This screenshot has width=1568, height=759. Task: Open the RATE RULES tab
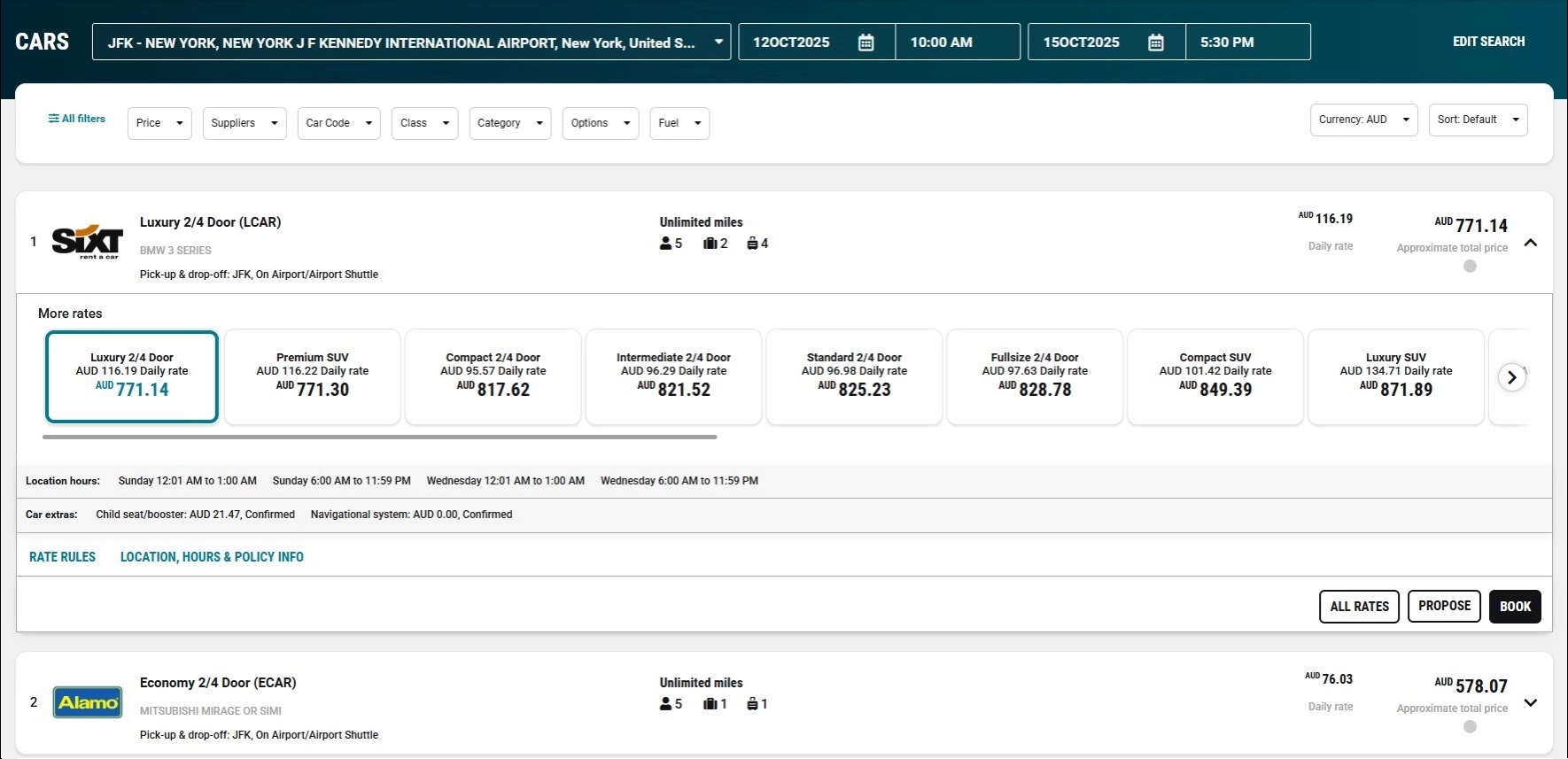point(62,557)
